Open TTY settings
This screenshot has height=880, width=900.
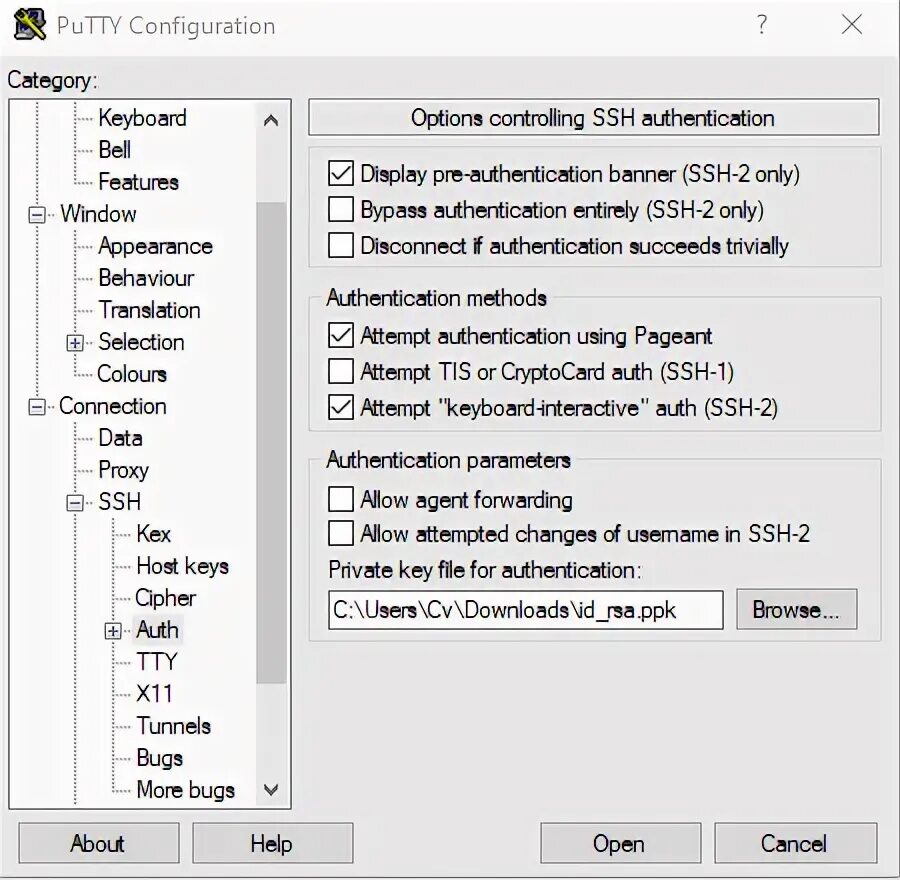[157, 662]
